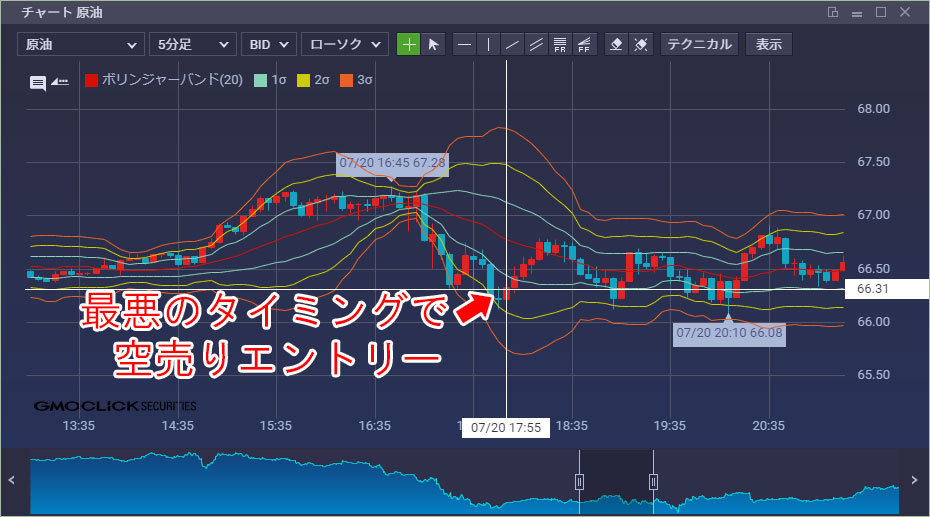The height and width of the screenshot is (517, 930).
Task: Click the erase-all drawings icon
Action: [x=641, y=44]
